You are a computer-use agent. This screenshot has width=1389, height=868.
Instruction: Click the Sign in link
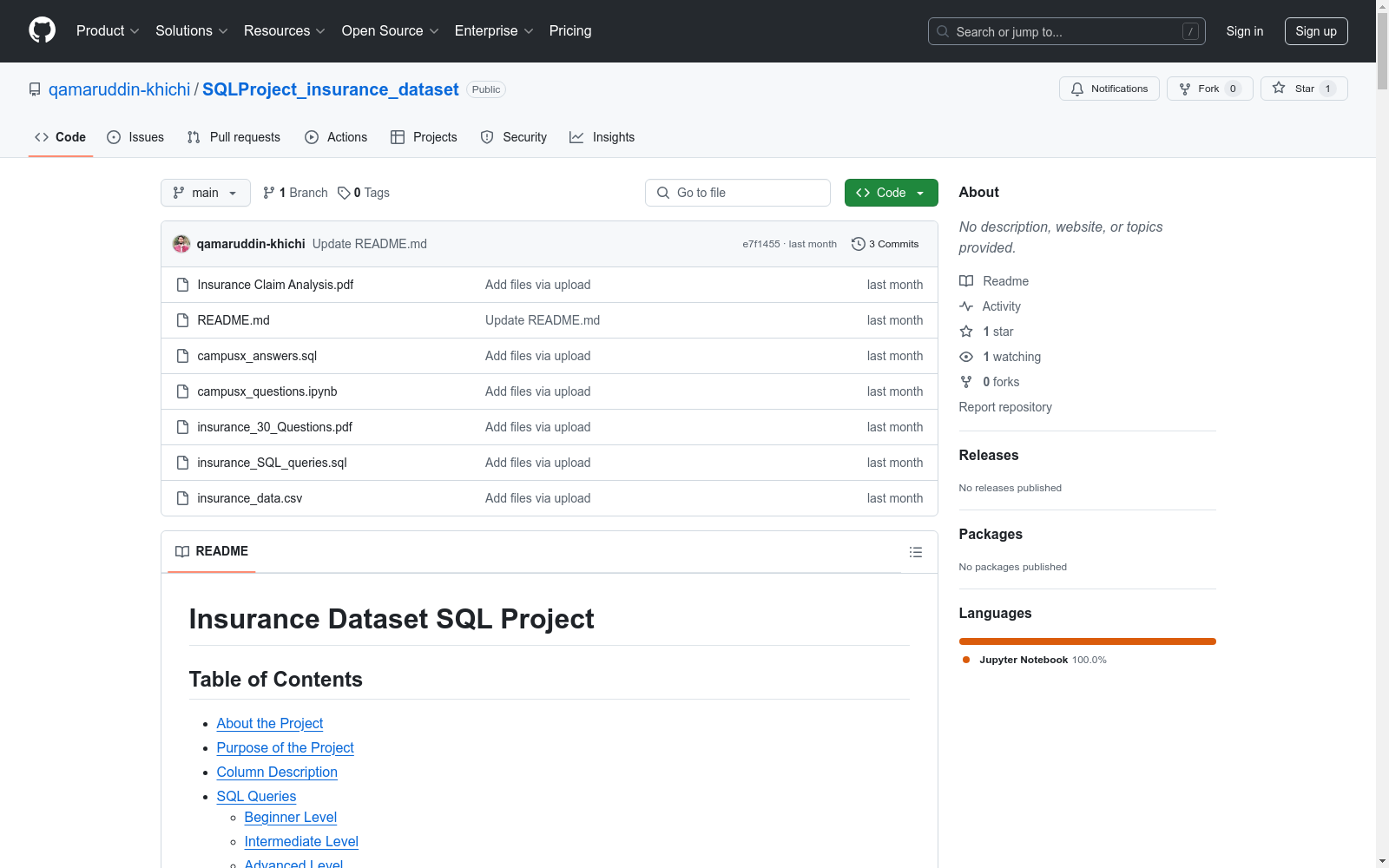1244,31
